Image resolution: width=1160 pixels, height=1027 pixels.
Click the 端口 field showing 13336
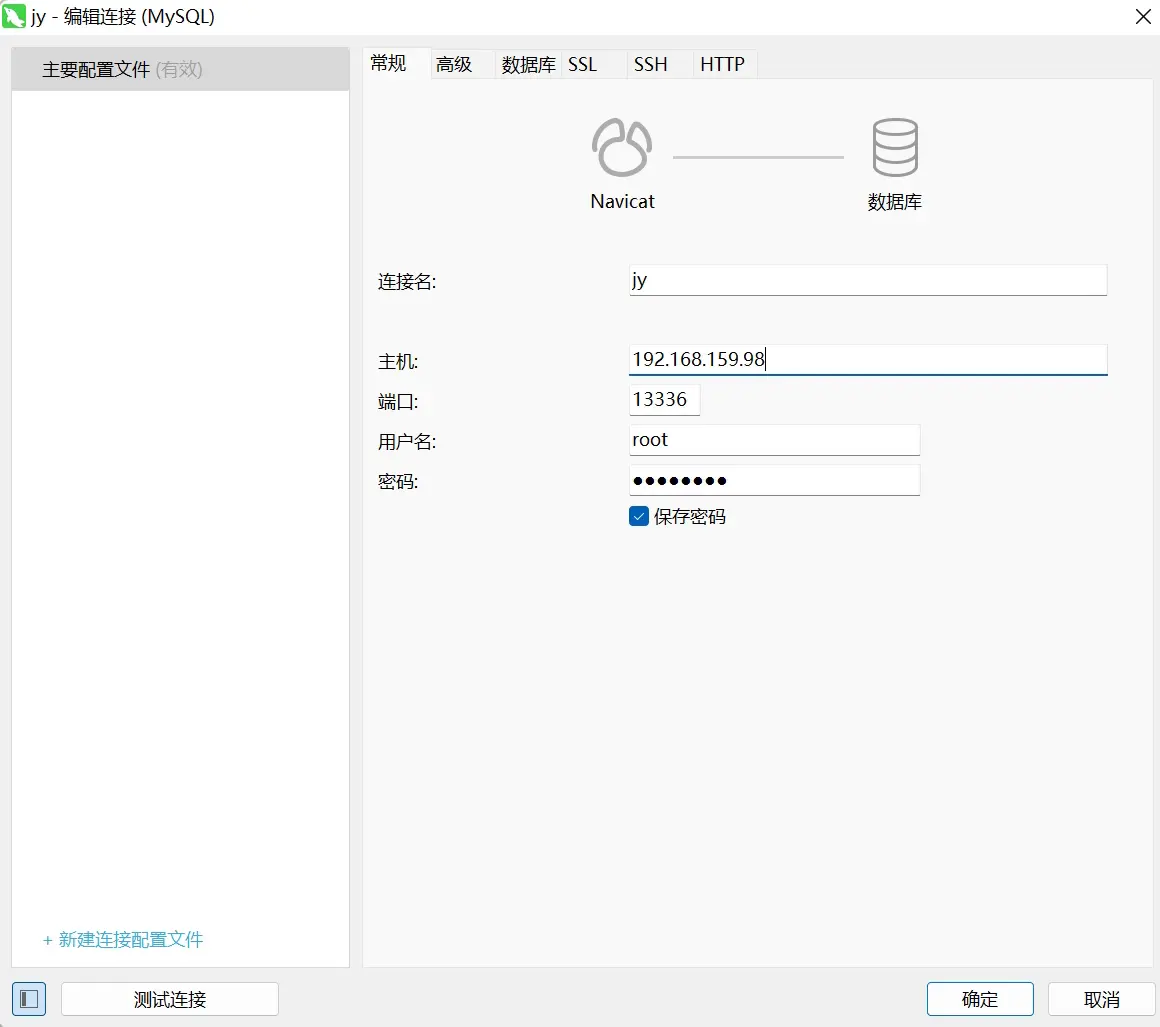(664, 400)
